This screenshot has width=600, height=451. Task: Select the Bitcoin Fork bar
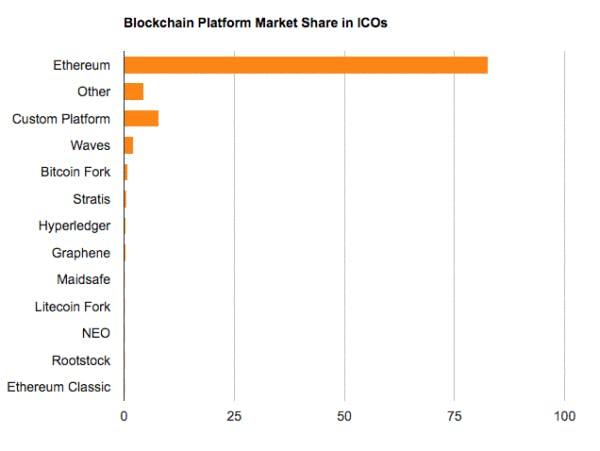(126, 172)
